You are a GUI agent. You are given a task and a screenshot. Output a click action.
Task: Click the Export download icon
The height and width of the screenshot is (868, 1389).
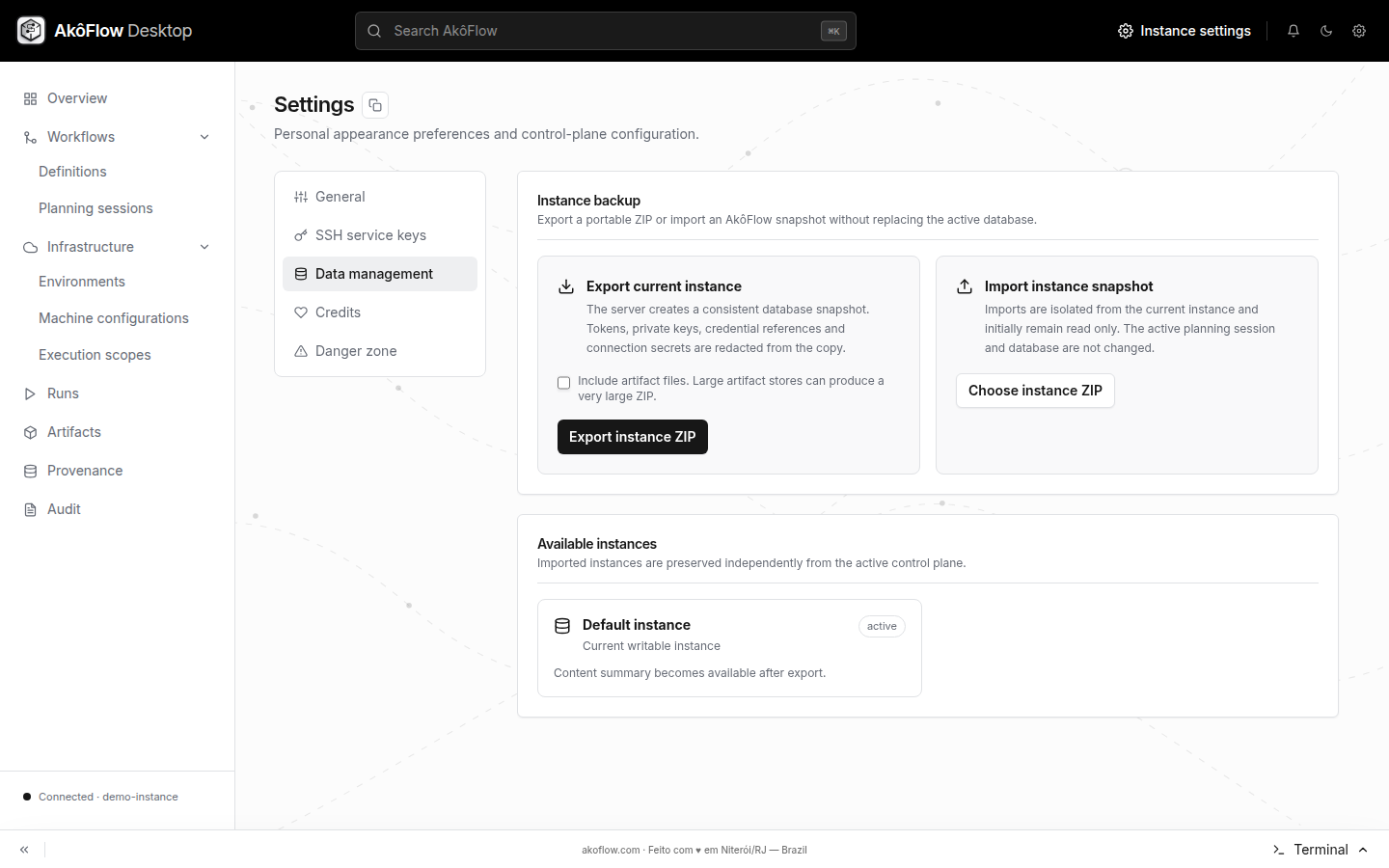tap(566, 286)
